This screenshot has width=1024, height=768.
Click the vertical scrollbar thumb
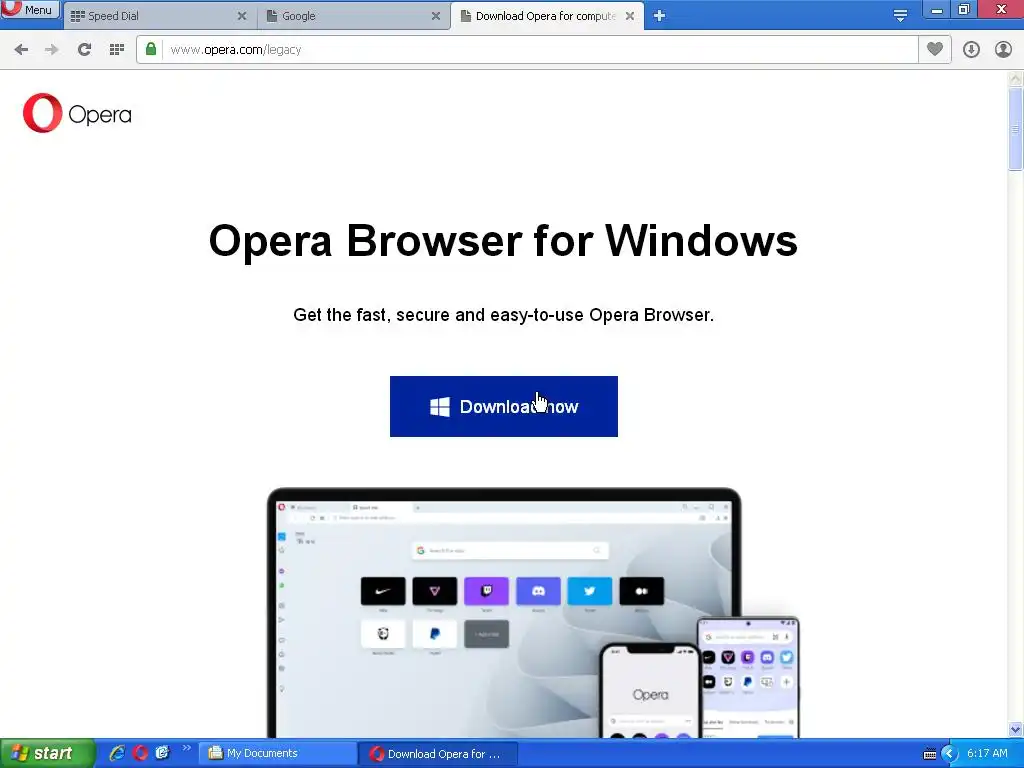(1016, 128)
